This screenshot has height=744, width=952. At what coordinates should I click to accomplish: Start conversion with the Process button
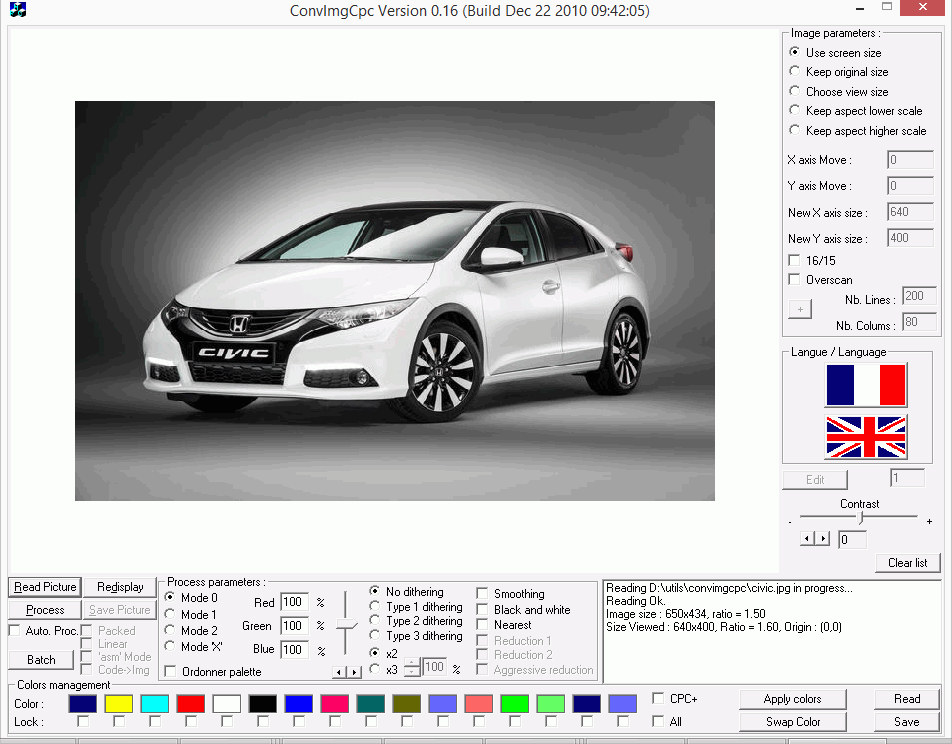[45, 609]
